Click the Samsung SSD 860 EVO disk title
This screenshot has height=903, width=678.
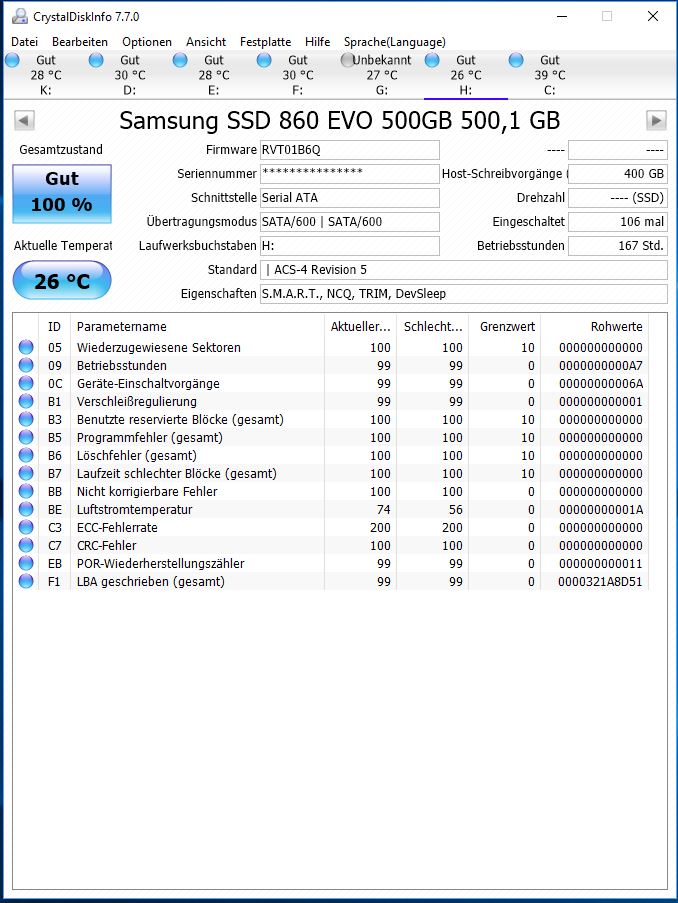coord(339,120)
